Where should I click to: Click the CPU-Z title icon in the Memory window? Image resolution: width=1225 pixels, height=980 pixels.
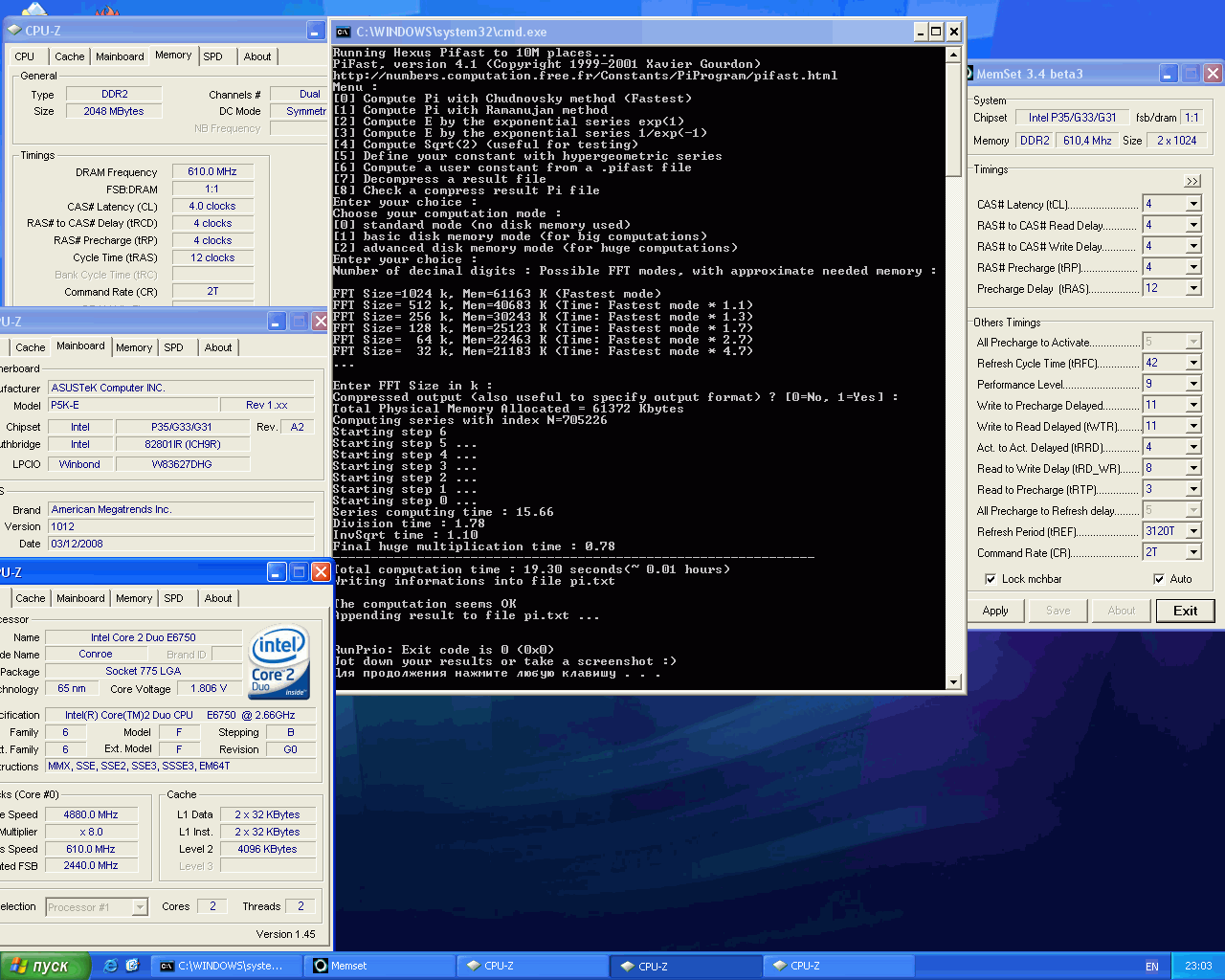click(14, 31)
